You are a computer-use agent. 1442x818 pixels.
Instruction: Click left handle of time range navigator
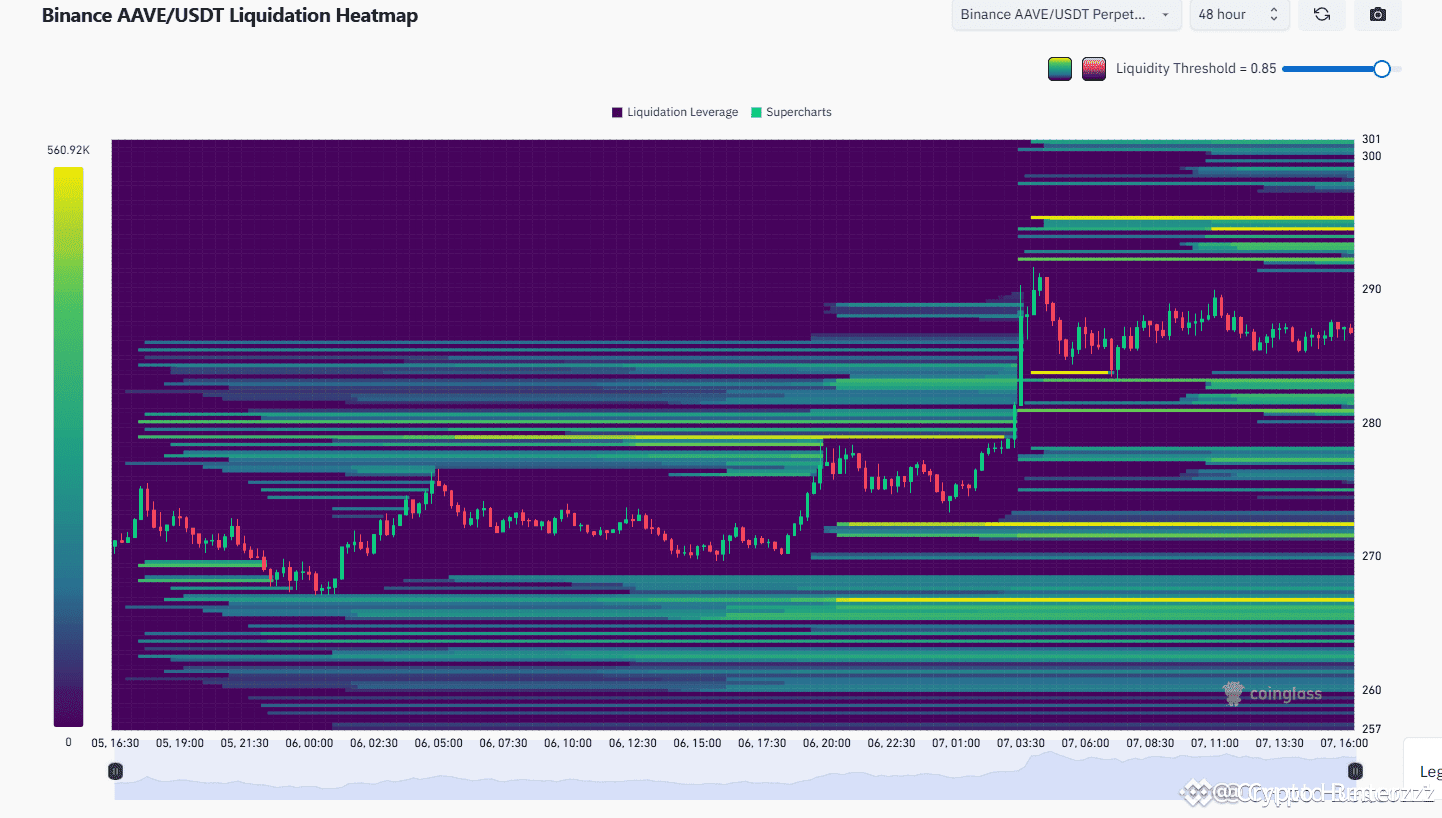point(115,771)
